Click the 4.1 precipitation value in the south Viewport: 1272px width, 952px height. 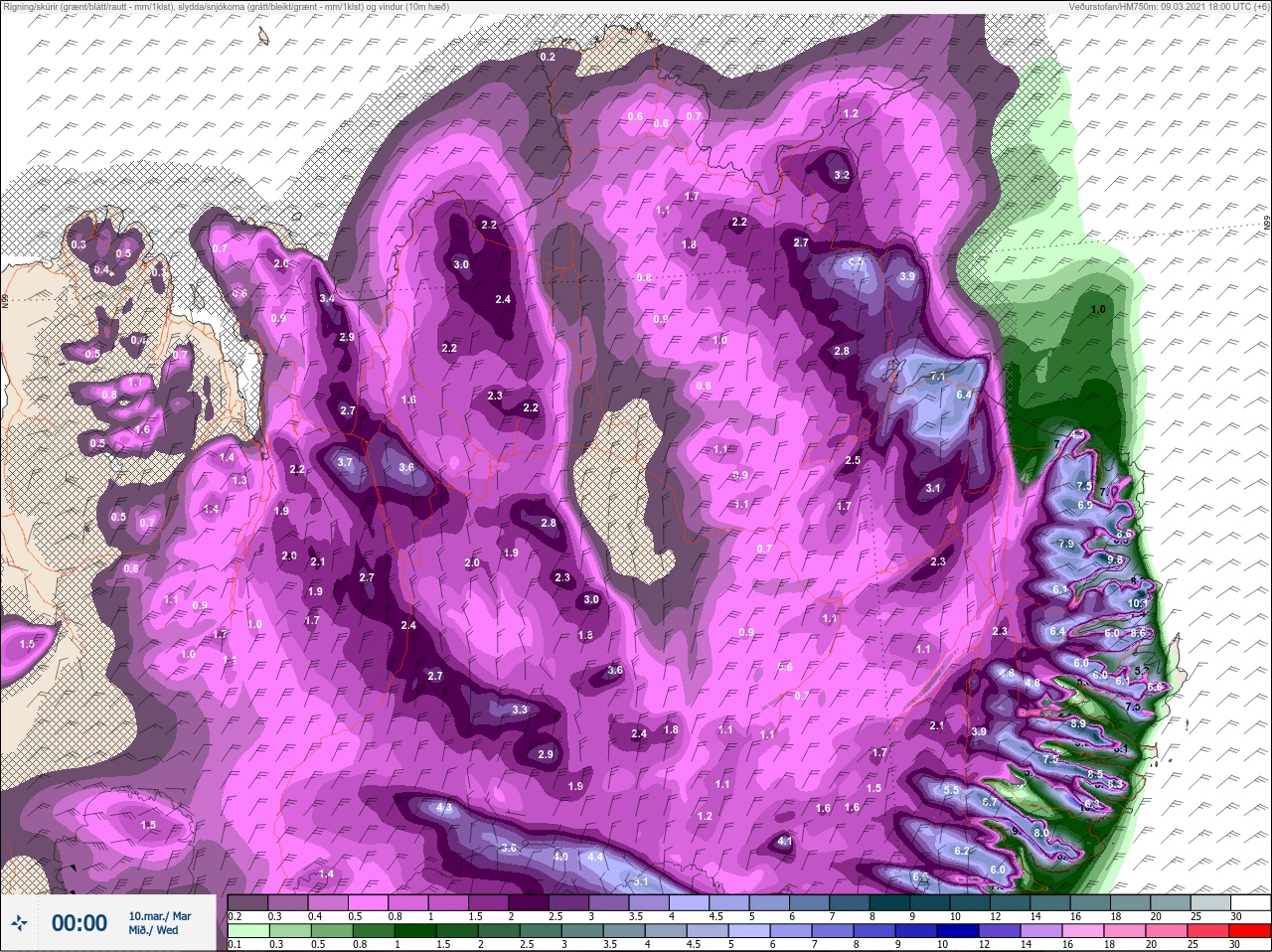click(785, 842)
